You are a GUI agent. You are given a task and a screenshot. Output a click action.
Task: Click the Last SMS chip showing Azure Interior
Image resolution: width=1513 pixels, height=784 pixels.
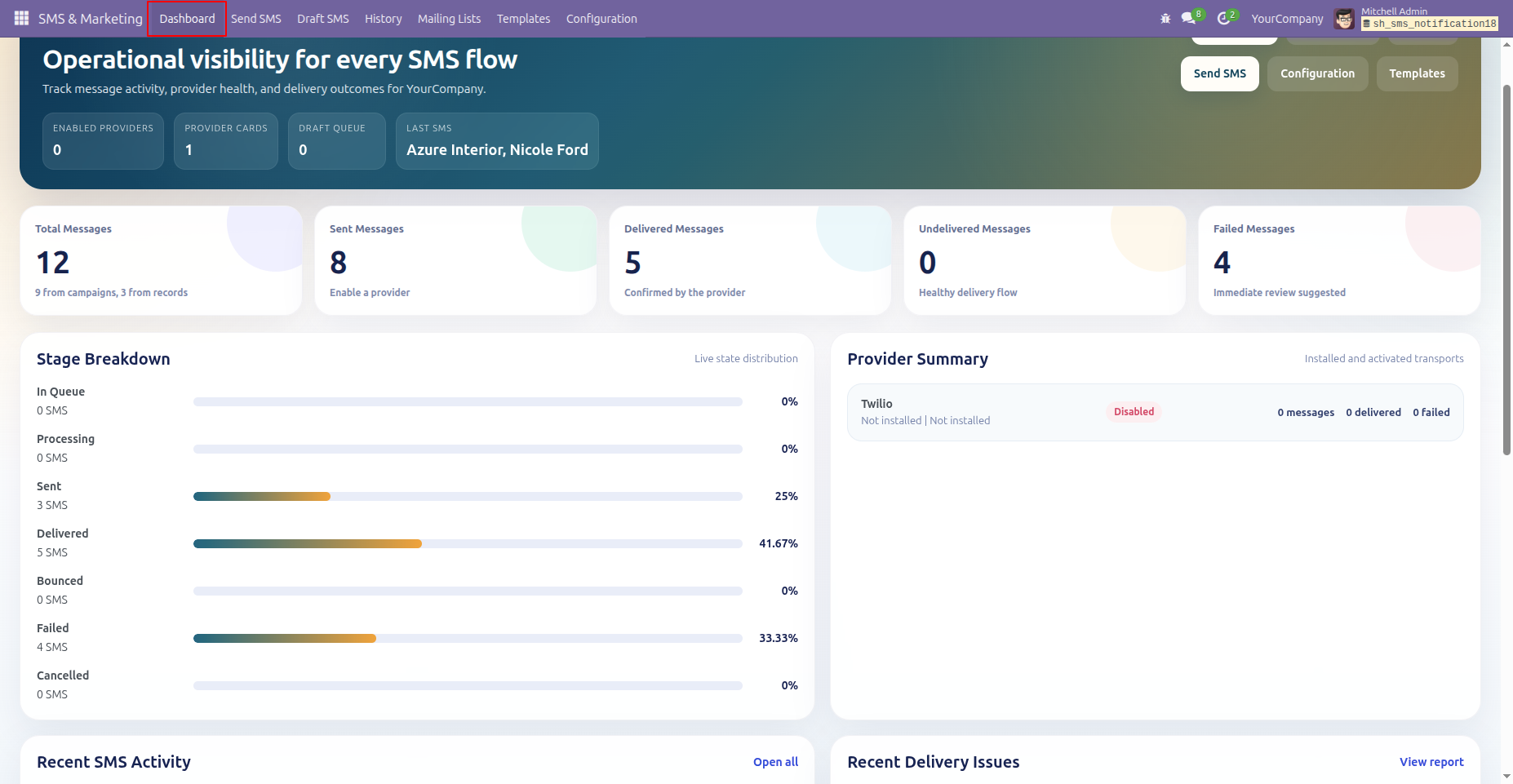pyautogui.click(x=498, y=141)
